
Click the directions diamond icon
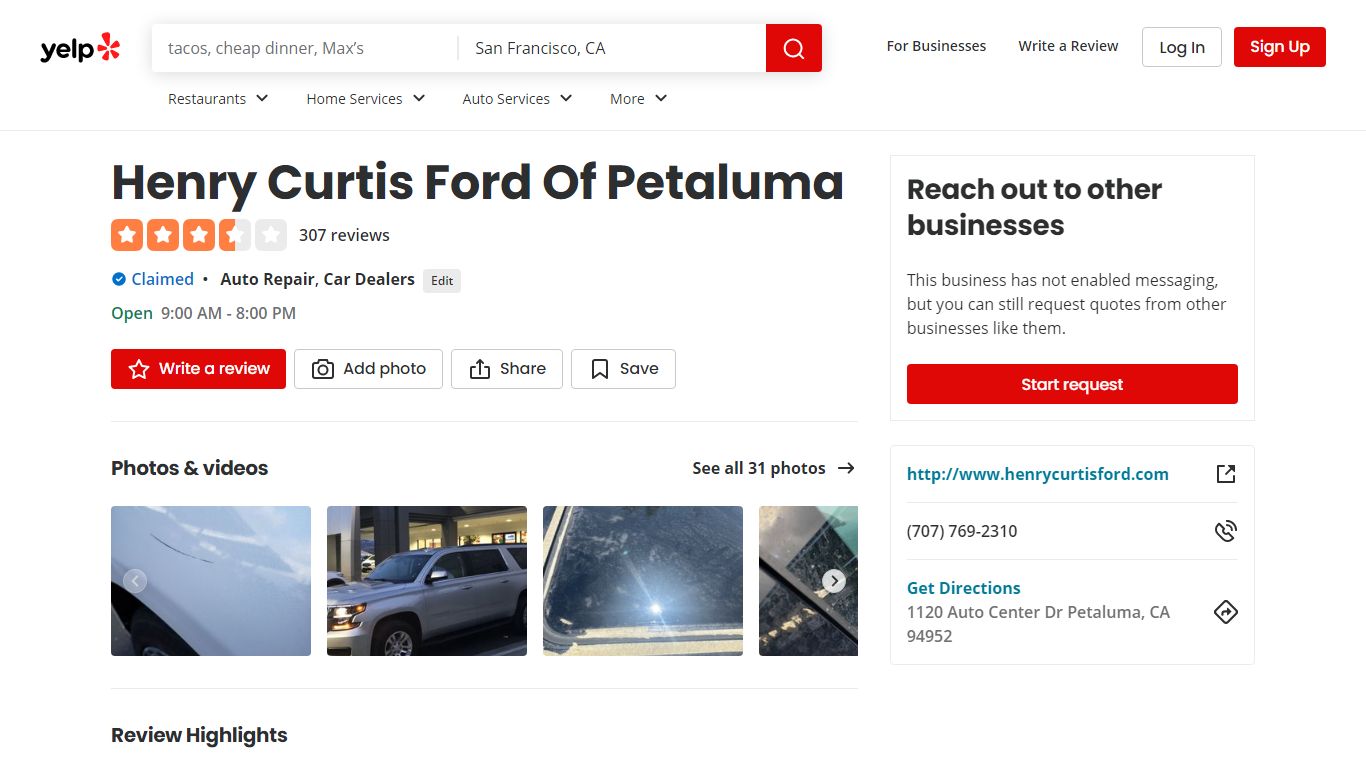click(1226, 612)
